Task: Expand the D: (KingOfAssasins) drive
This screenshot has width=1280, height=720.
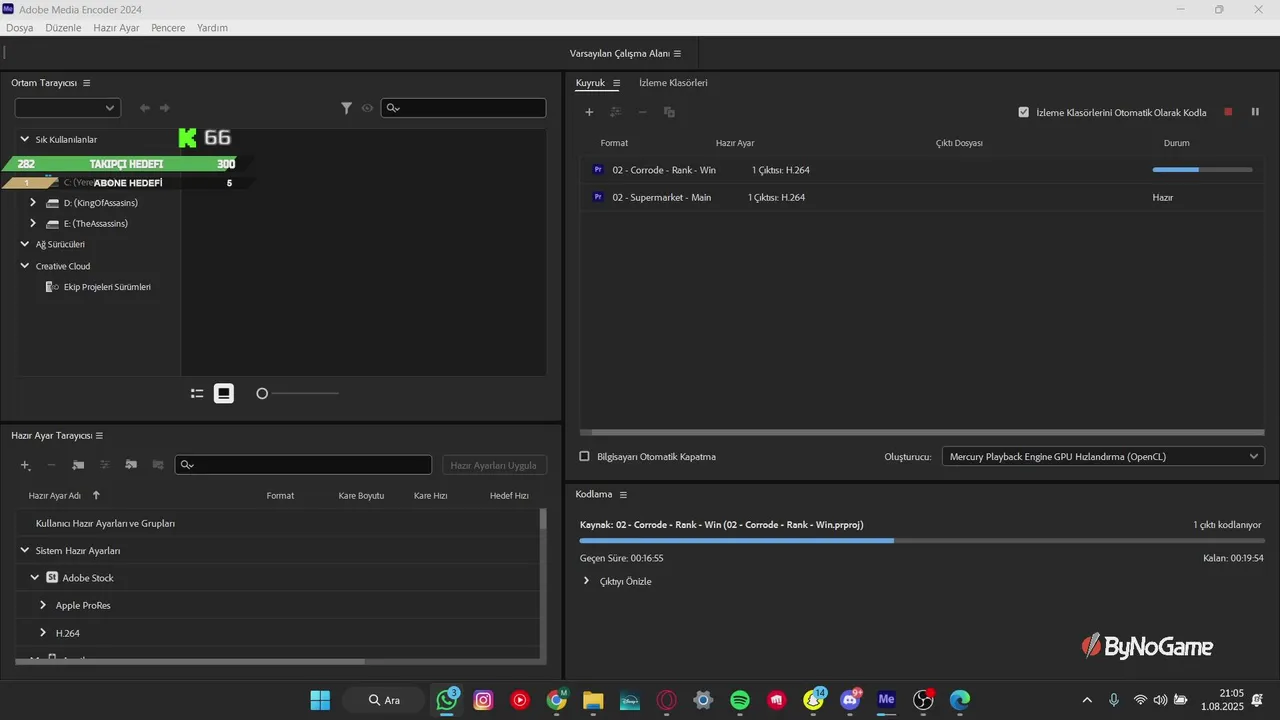Action: click(x=33, y=202)
